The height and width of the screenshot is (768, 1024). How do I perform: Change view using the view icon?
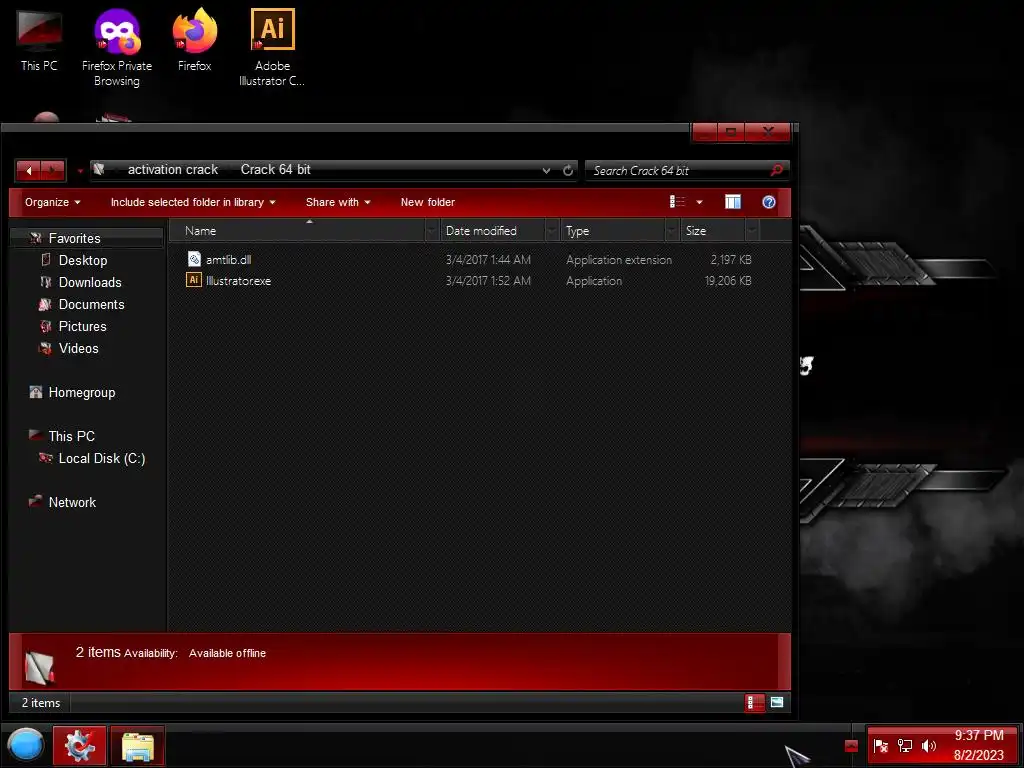click(x=677, y=202)
